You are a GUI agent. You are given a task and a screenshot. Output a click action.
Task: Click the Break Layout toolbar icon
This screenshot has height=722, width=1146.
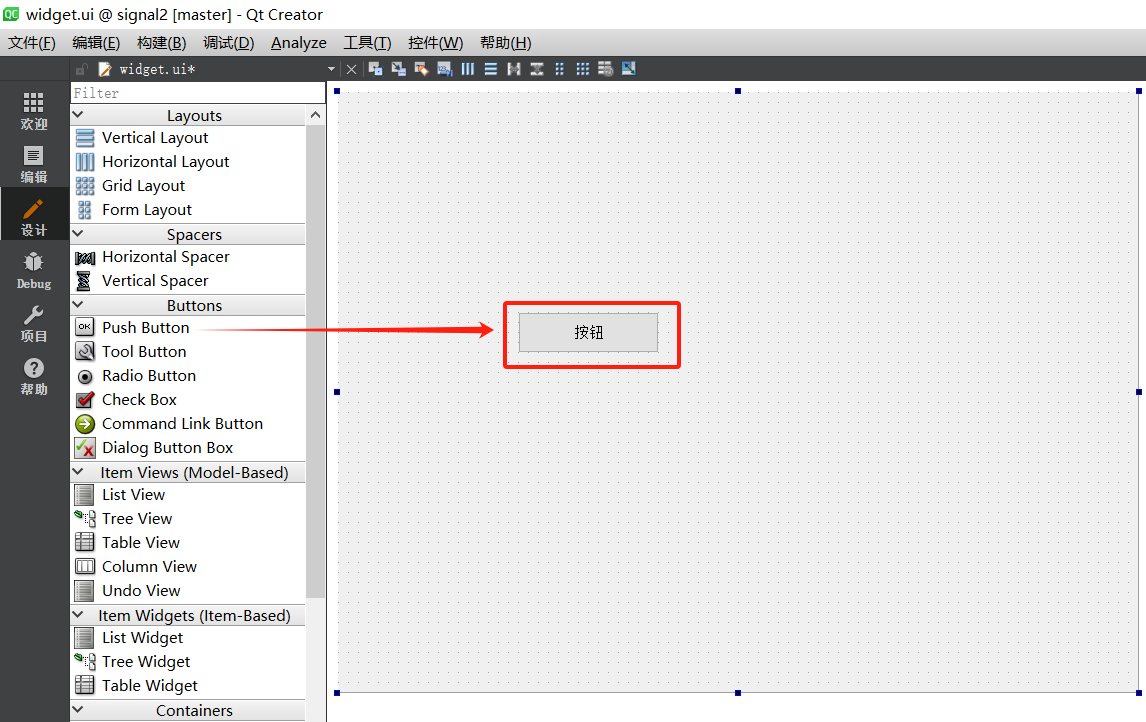coord(605,69)
